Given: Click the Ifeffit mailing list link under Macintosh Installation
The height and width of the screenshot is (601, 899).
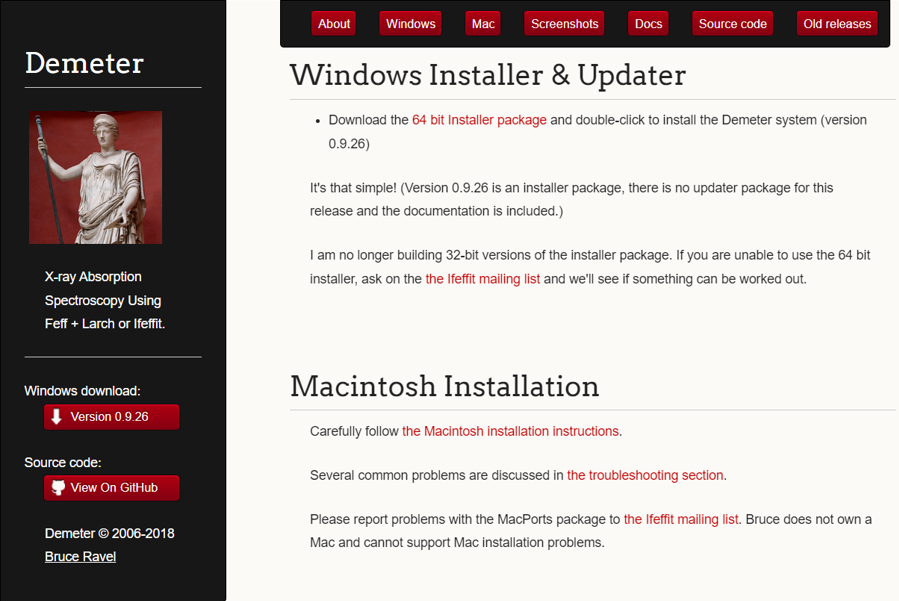Looking at the screenshot, I should (681, 520).
